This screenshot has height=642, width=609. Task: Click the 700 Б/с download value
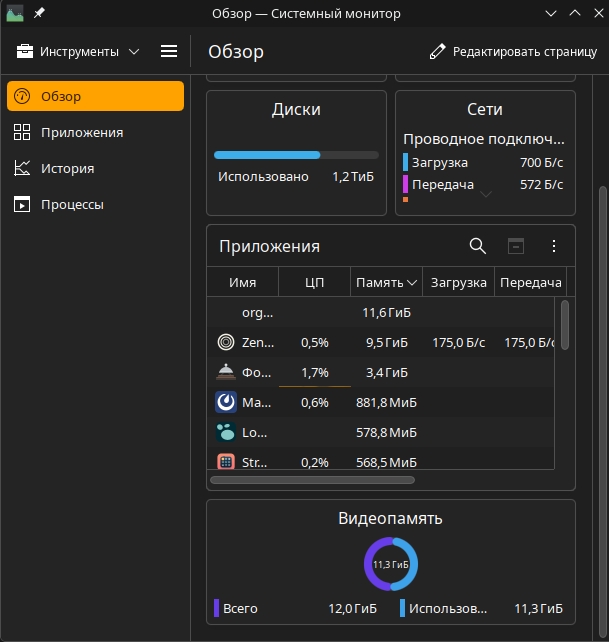tap(541, 163)
